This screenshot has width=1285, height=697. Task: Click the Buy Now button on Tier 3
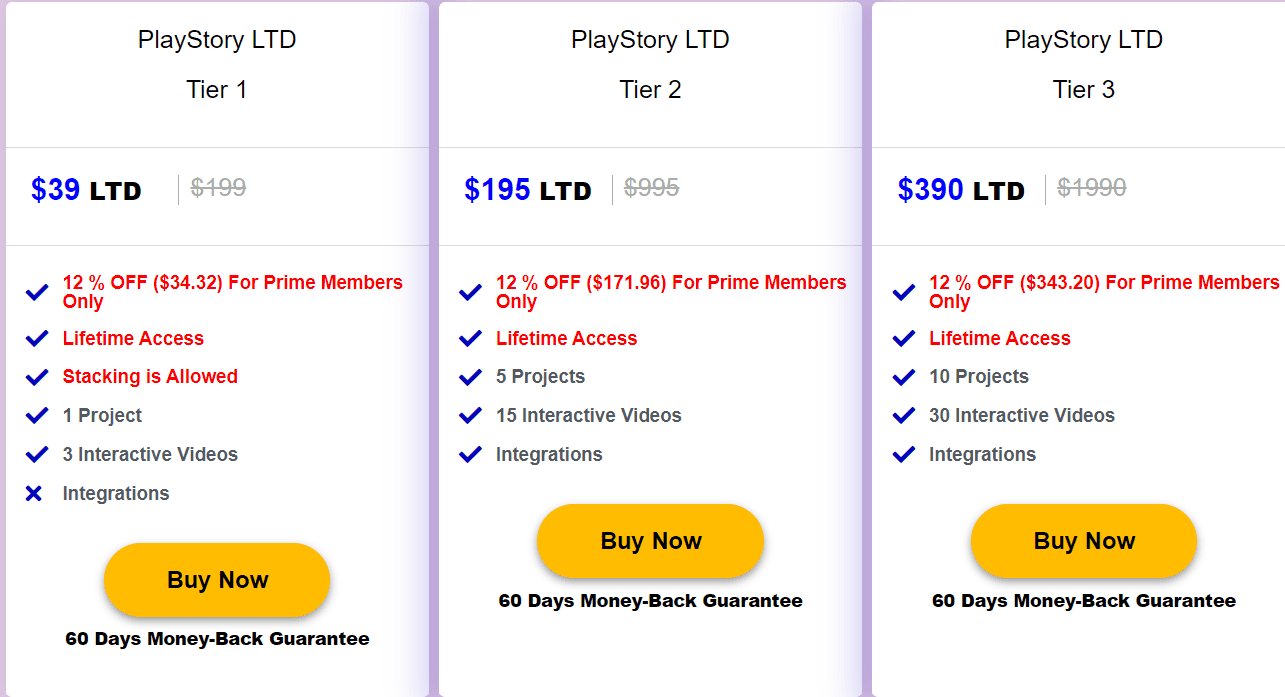click(1083, 541)
